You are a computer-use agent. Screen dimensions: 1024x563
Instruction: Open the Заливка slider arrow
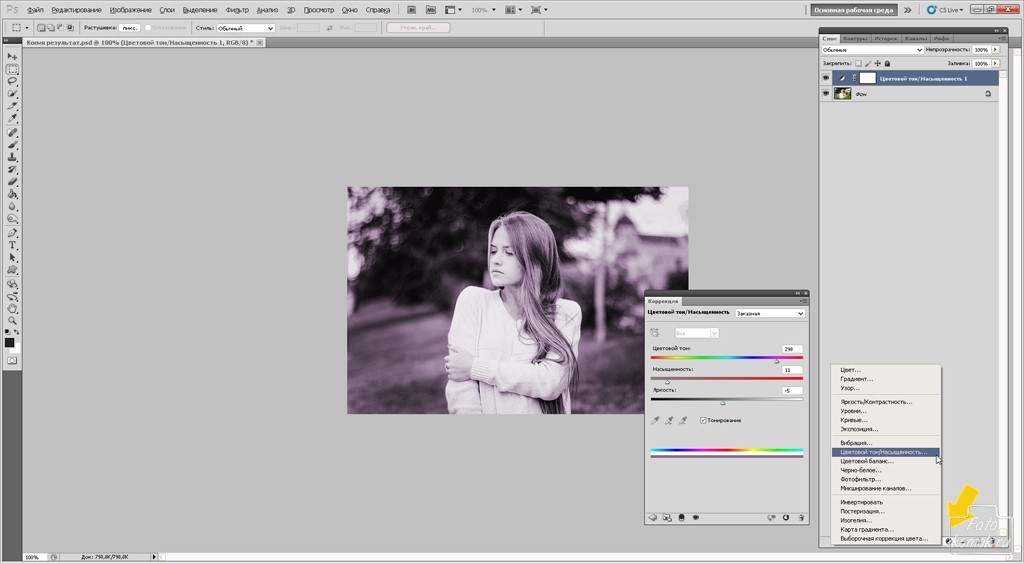click(x=995, y=63)
